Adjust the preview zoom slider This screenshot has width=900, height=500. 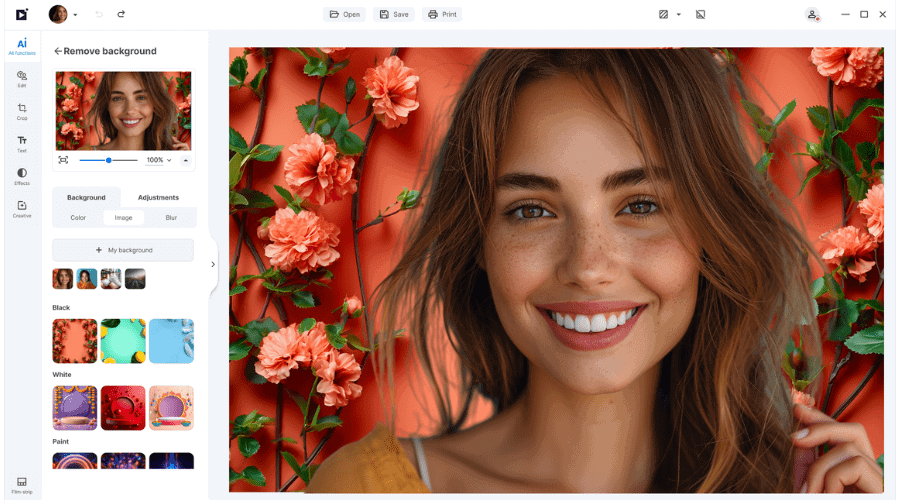108,160
